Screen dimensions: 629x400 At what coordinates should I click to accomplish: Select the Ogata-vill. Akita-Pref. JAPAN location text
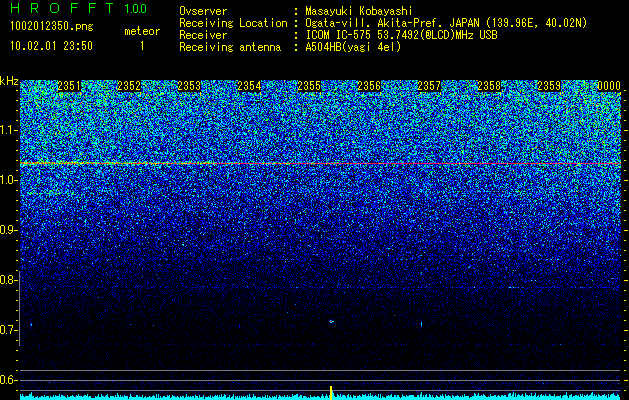tap(446, 23)
